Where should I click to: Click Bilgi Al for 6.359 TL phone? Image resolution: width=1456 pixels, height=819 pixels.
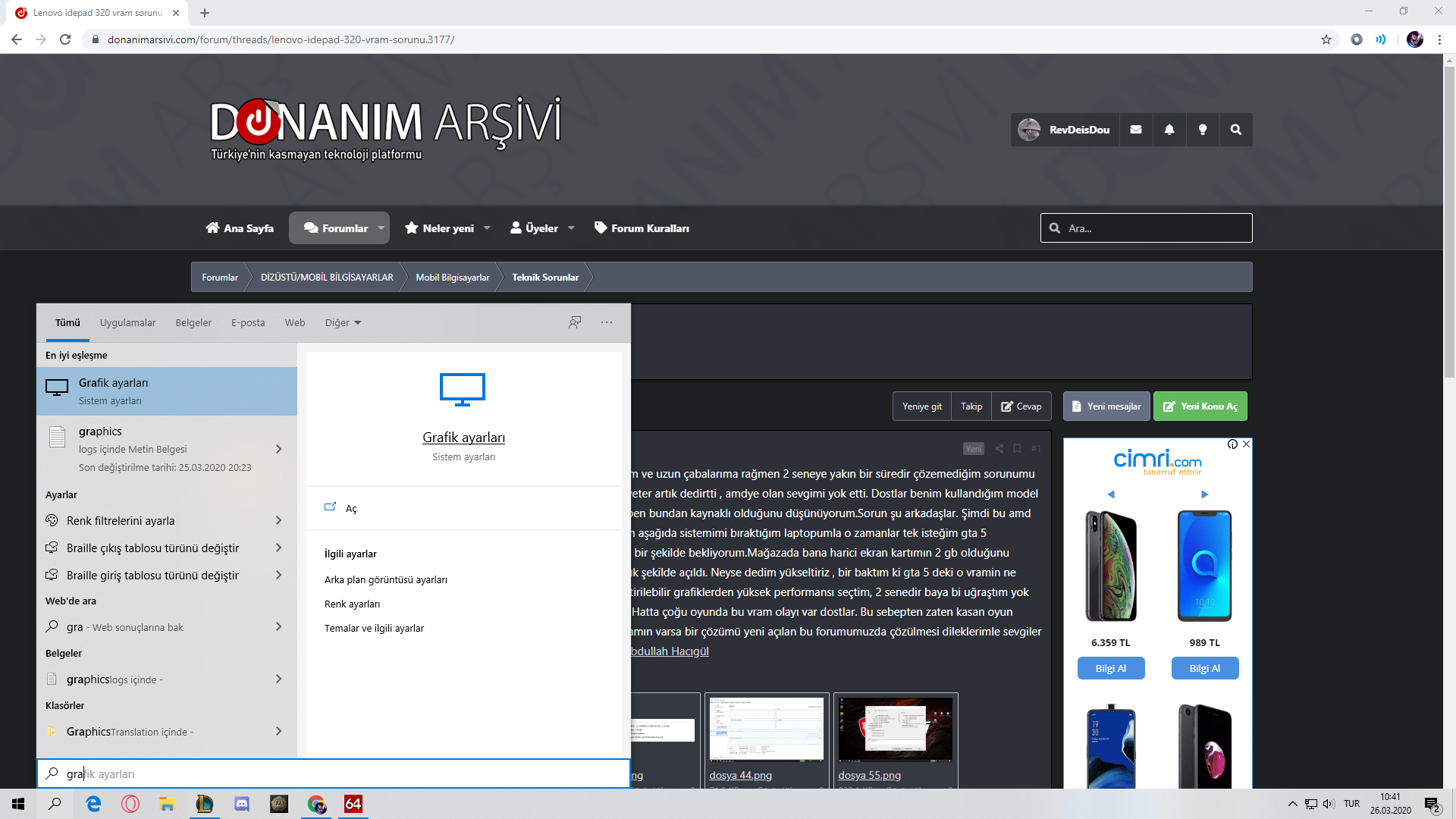tap(1110, 668)
